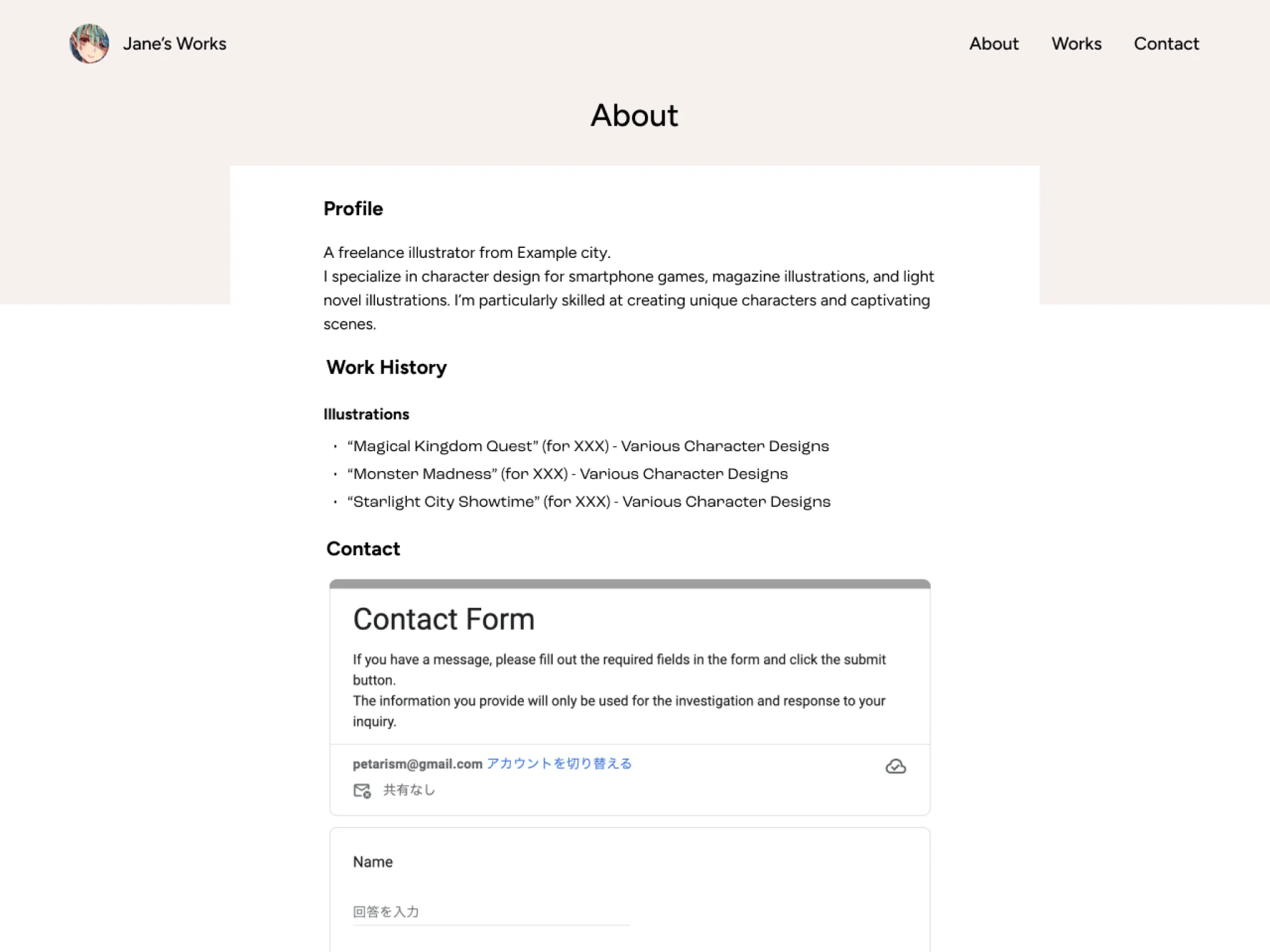
Task: Open the Works navigation menu item
Action: (x=1076, y=43)
